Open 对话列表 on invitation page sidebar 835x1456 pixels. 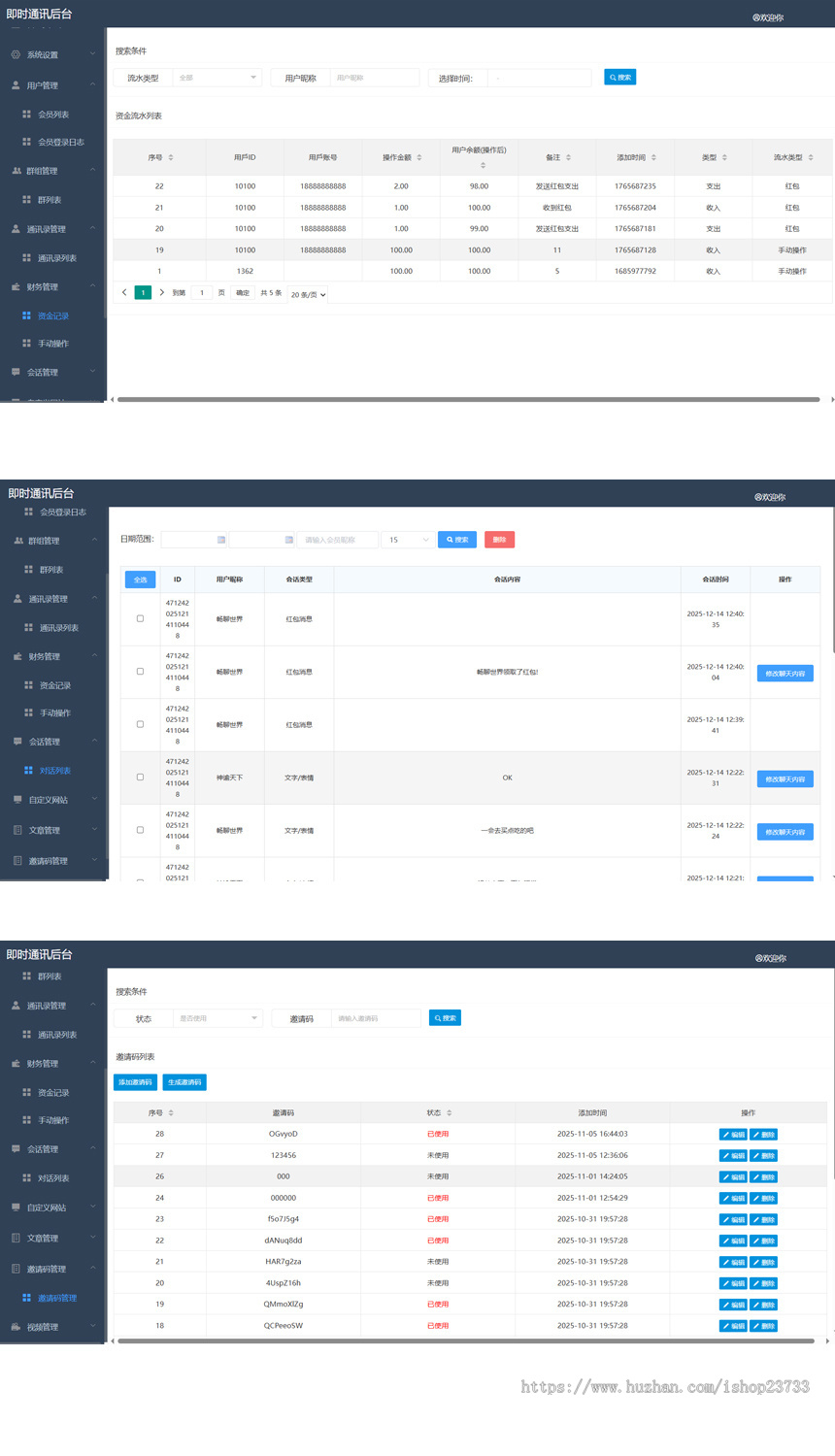[x=53, y=1178]
